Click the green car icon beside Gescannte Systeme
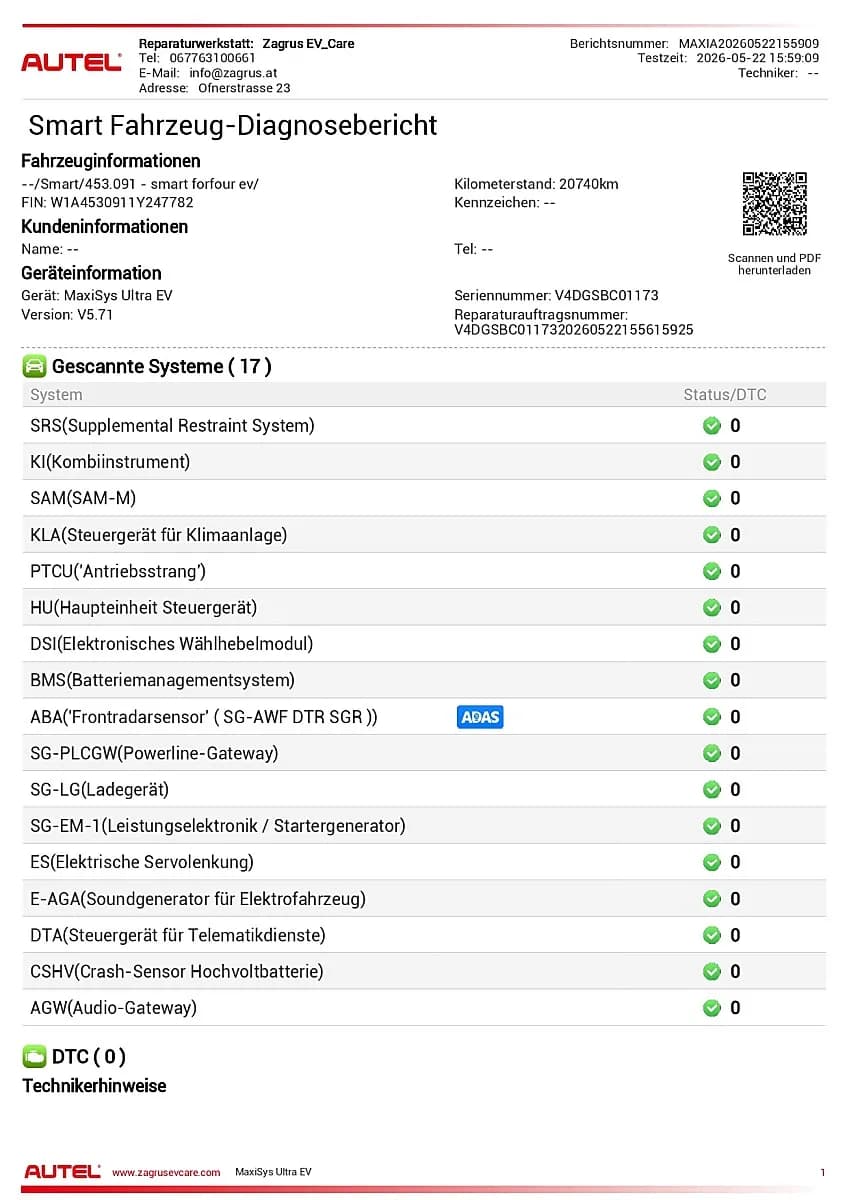The image size is (849, 1200). pos(34,367)
